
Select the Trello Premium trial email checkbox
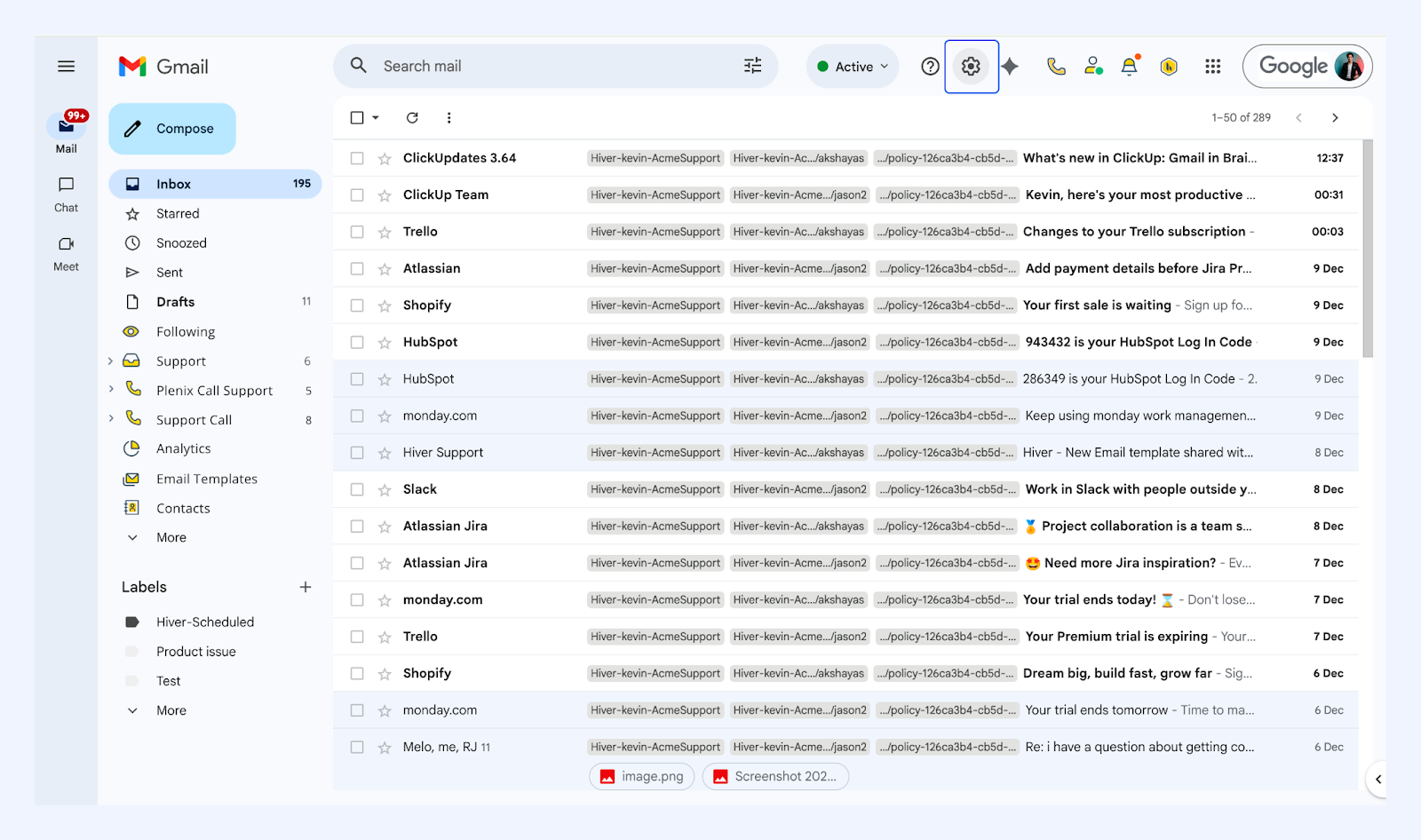pyautogui.click(x=357, y=637)
